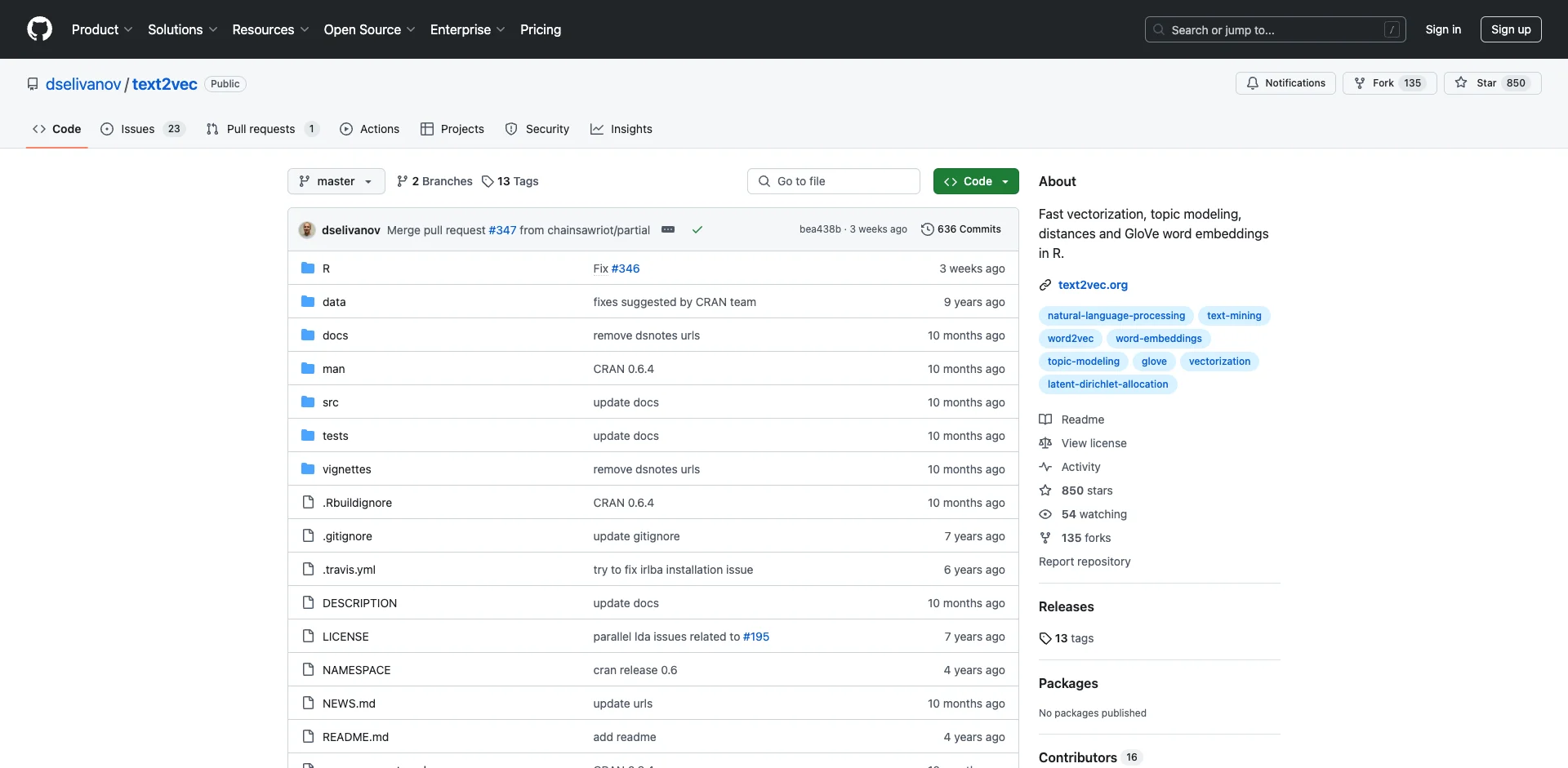
Task: Click the Pricing link in header
Action: (541, 29)
